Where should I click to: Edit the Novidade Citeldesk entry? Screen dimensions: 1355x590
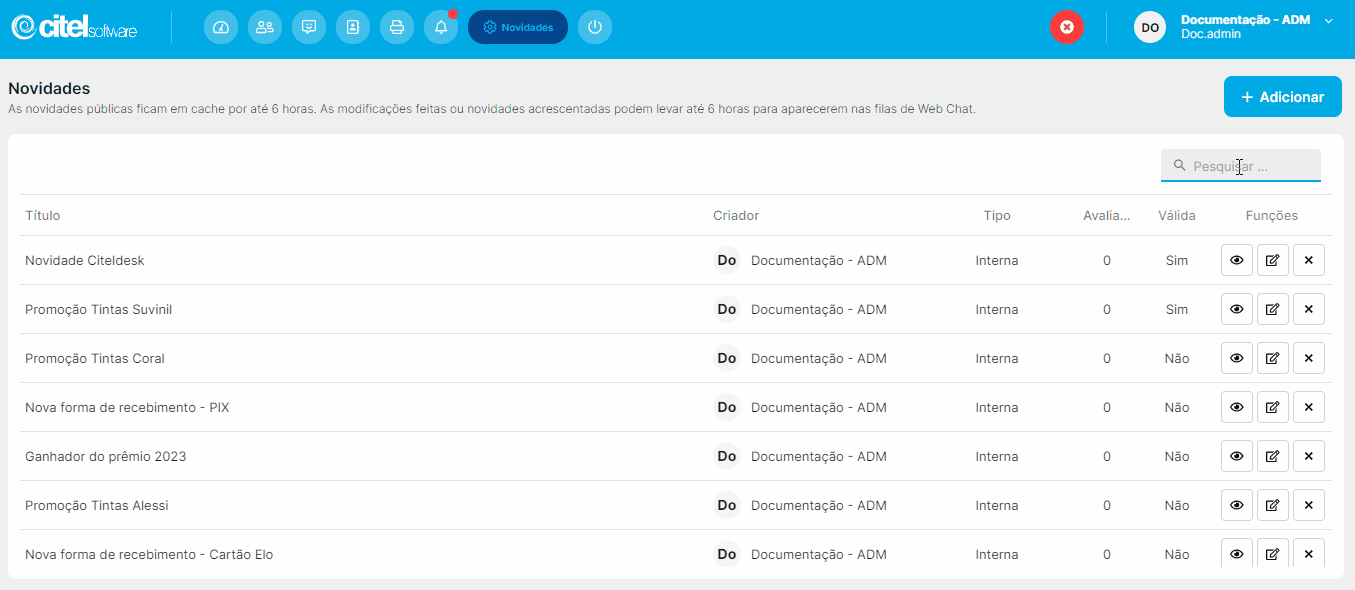[x=1273, y=260]
